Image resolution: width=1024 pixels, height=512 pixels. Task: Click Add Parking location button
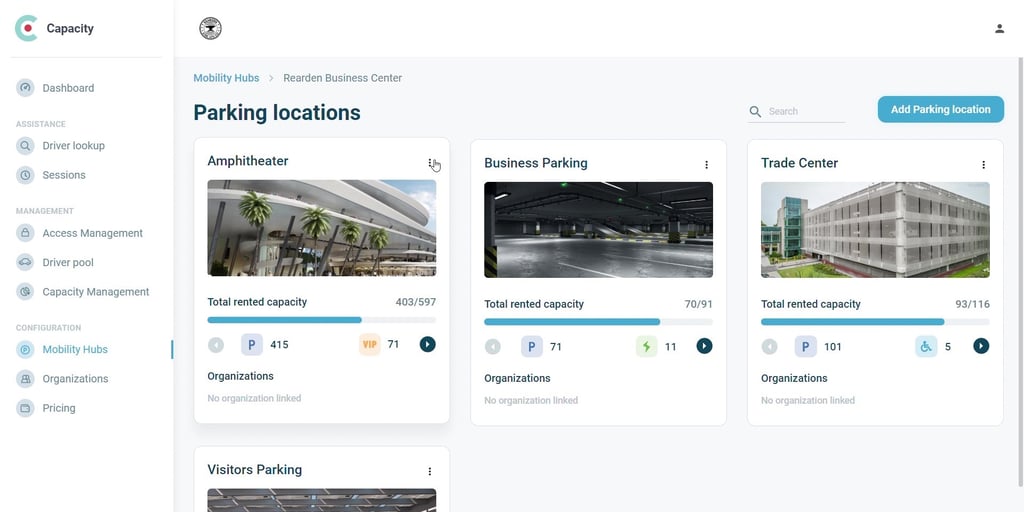coord(940,110)
